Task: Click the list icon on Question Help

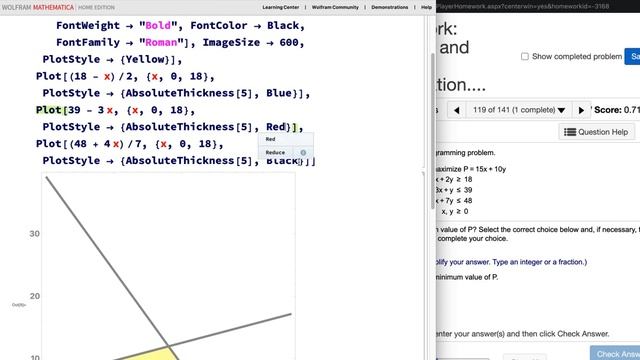Action: [570, 132]
